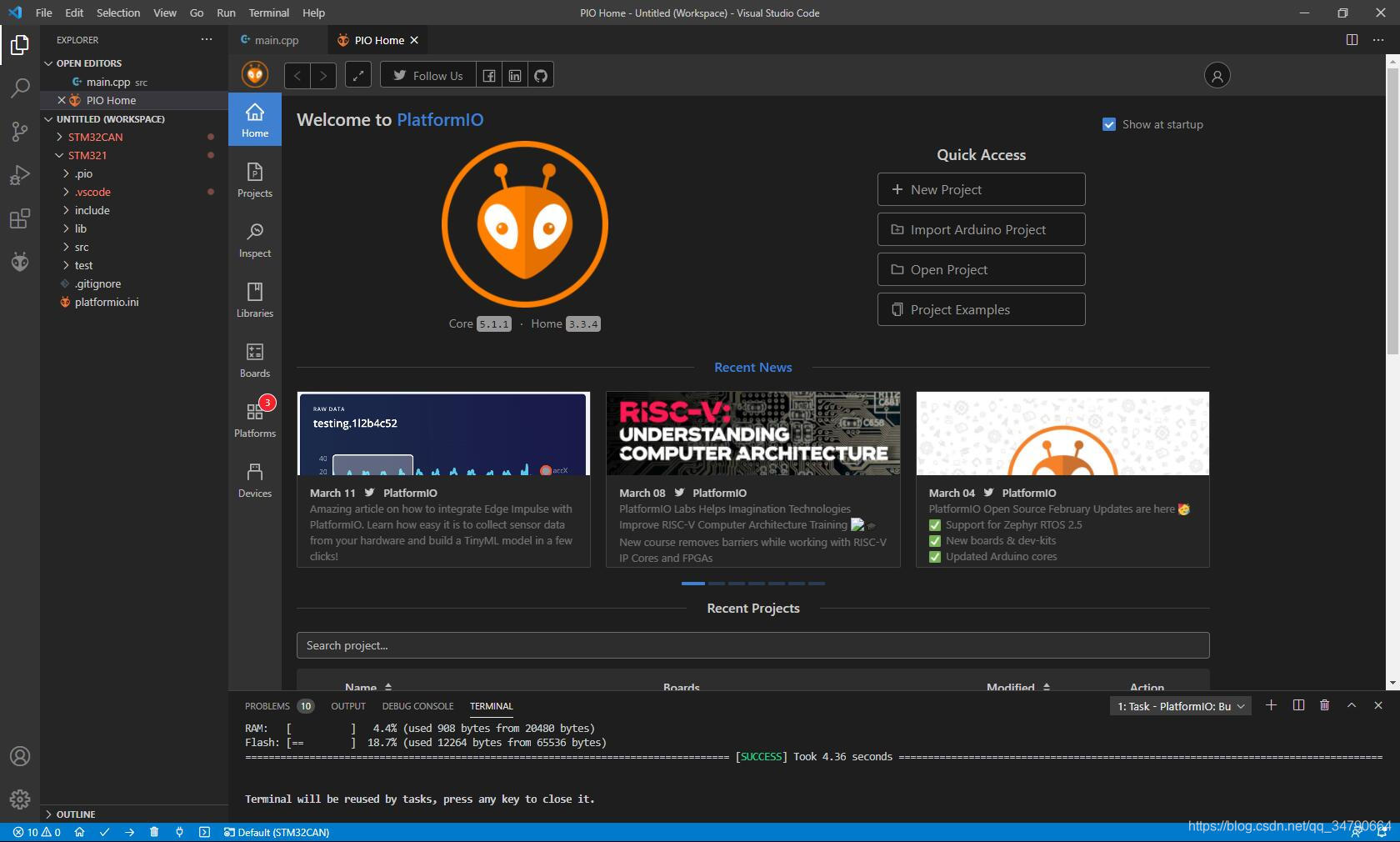Open the RISC-V news card thumbnail
The image size is (1400, 842).
pos(753,434)
